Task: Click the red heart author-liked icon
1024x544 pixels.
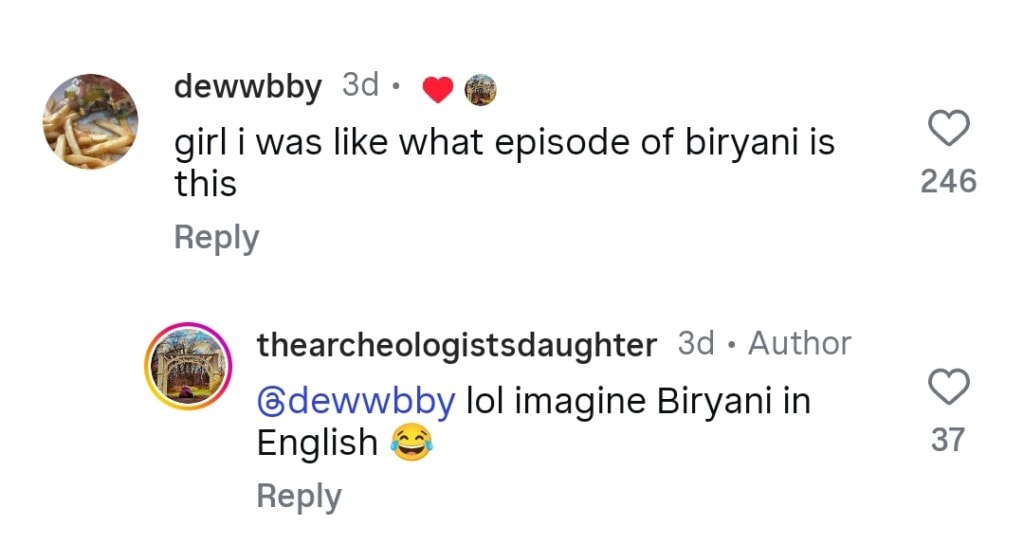Action: pyautogui.click(x=437, y=91)
